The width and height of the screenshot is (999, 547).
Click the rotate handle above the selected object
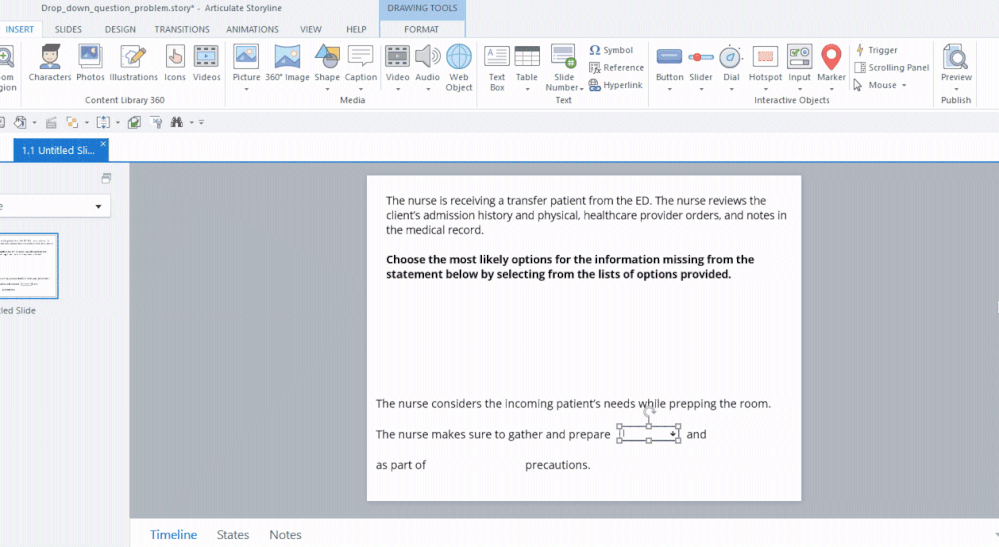[x=649, y=412]
